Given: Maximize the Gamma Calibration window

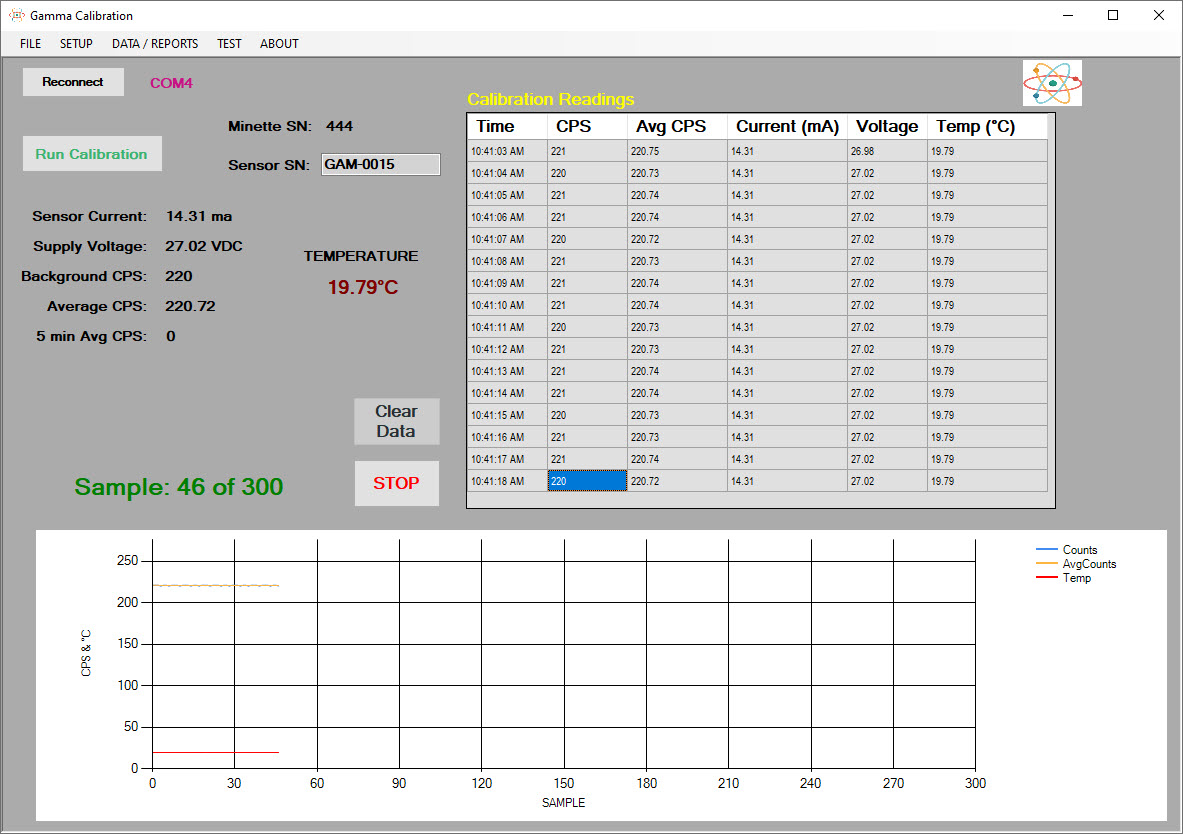Looking at the screenshot, I should click(x=1113, y=15).
